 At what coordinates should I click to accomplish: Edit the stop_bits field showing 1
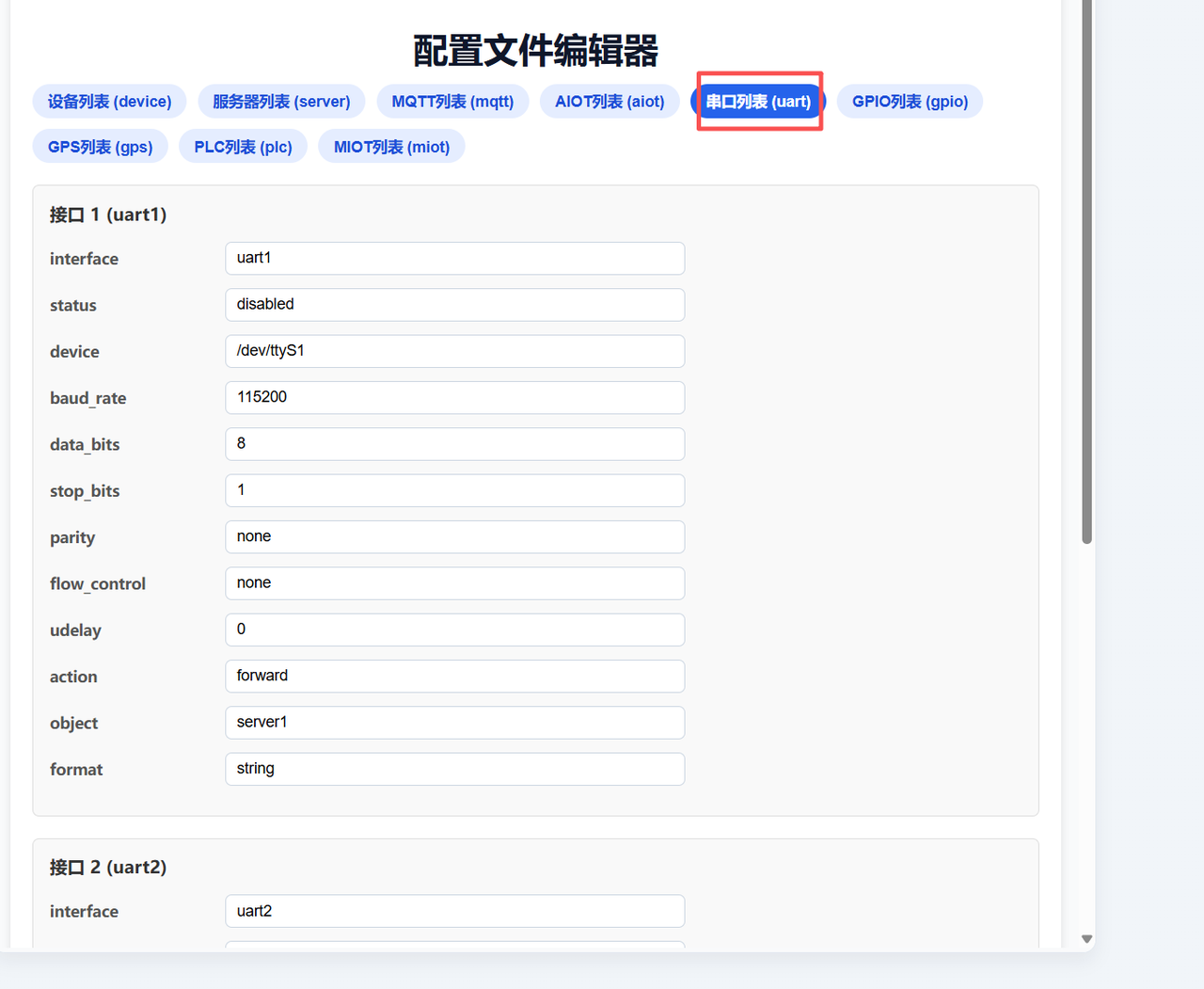click(454, 490)
